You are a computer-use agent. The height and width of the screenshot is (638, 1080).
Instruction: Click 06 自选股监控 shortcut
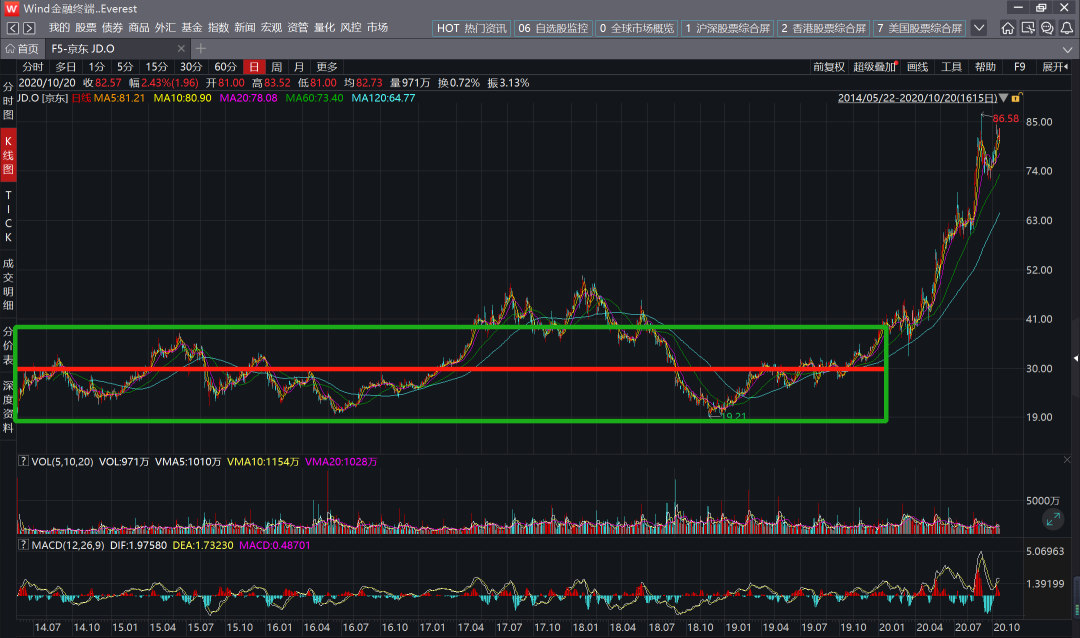(553, 28)
